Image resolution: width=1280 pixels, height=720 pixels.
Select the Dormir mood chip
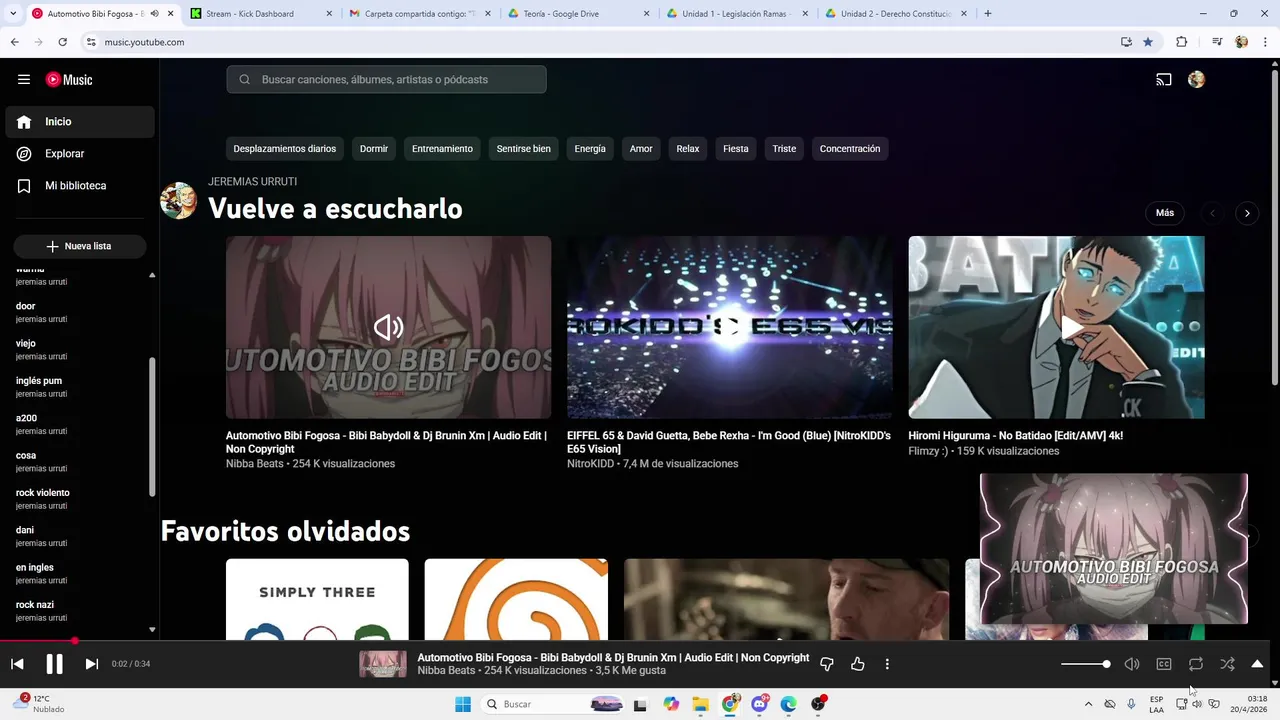[374, 149]
